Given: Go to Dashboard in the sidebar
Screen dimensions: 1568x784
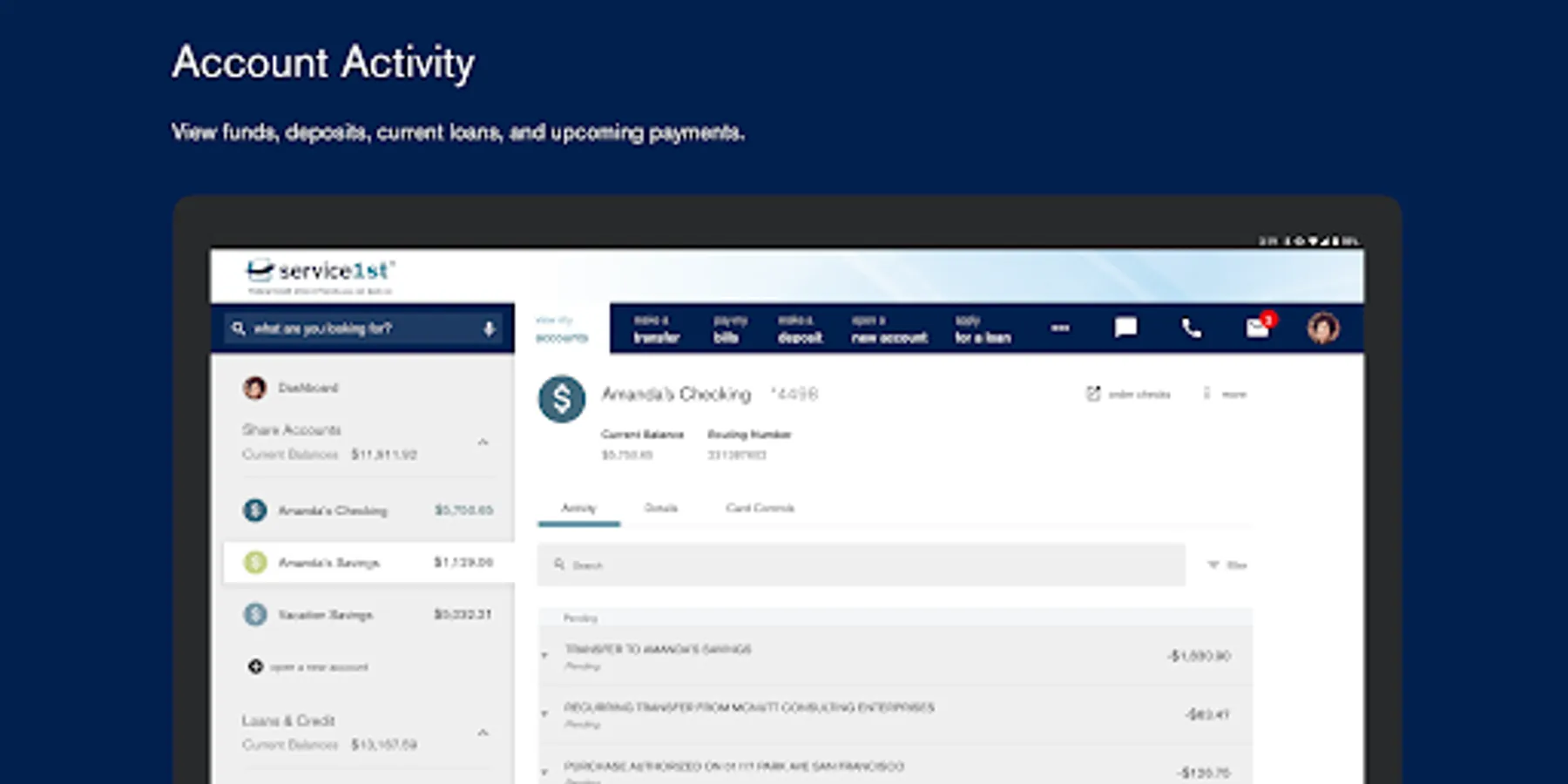Looking at the screenshot, I should coord(308,388).
